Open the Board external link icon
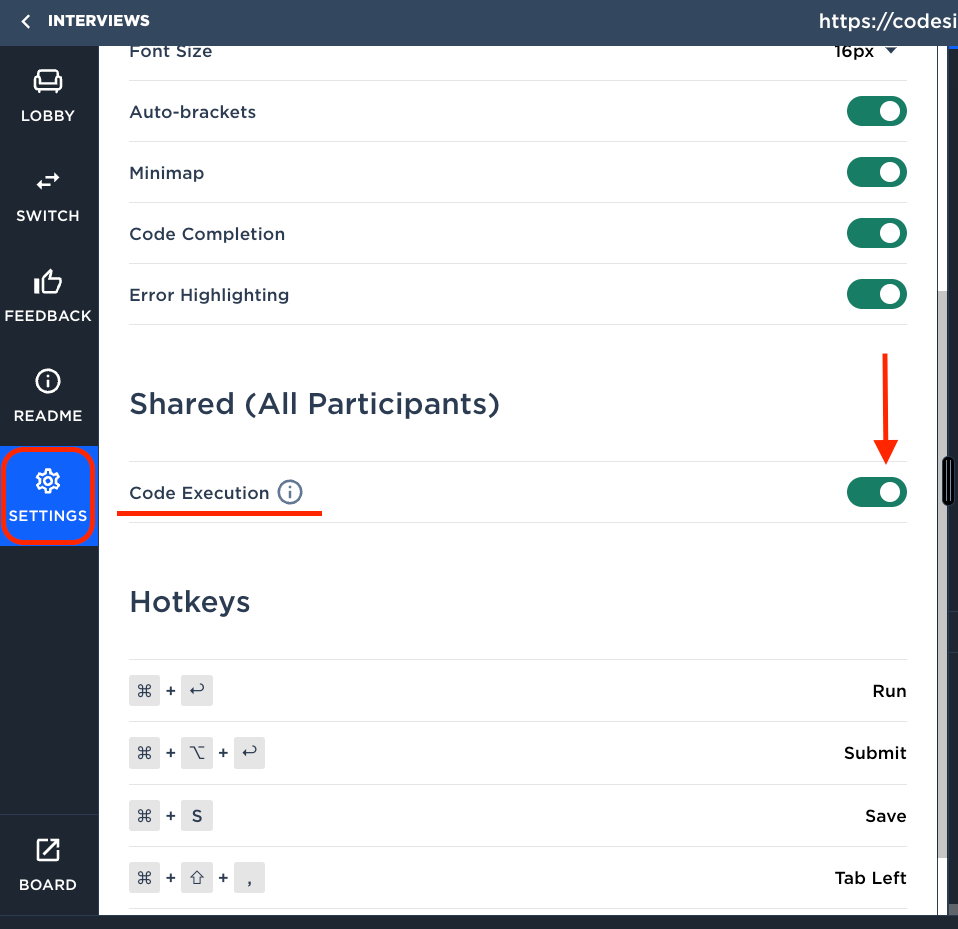The image size is (958, 929). tap(48, 850)
